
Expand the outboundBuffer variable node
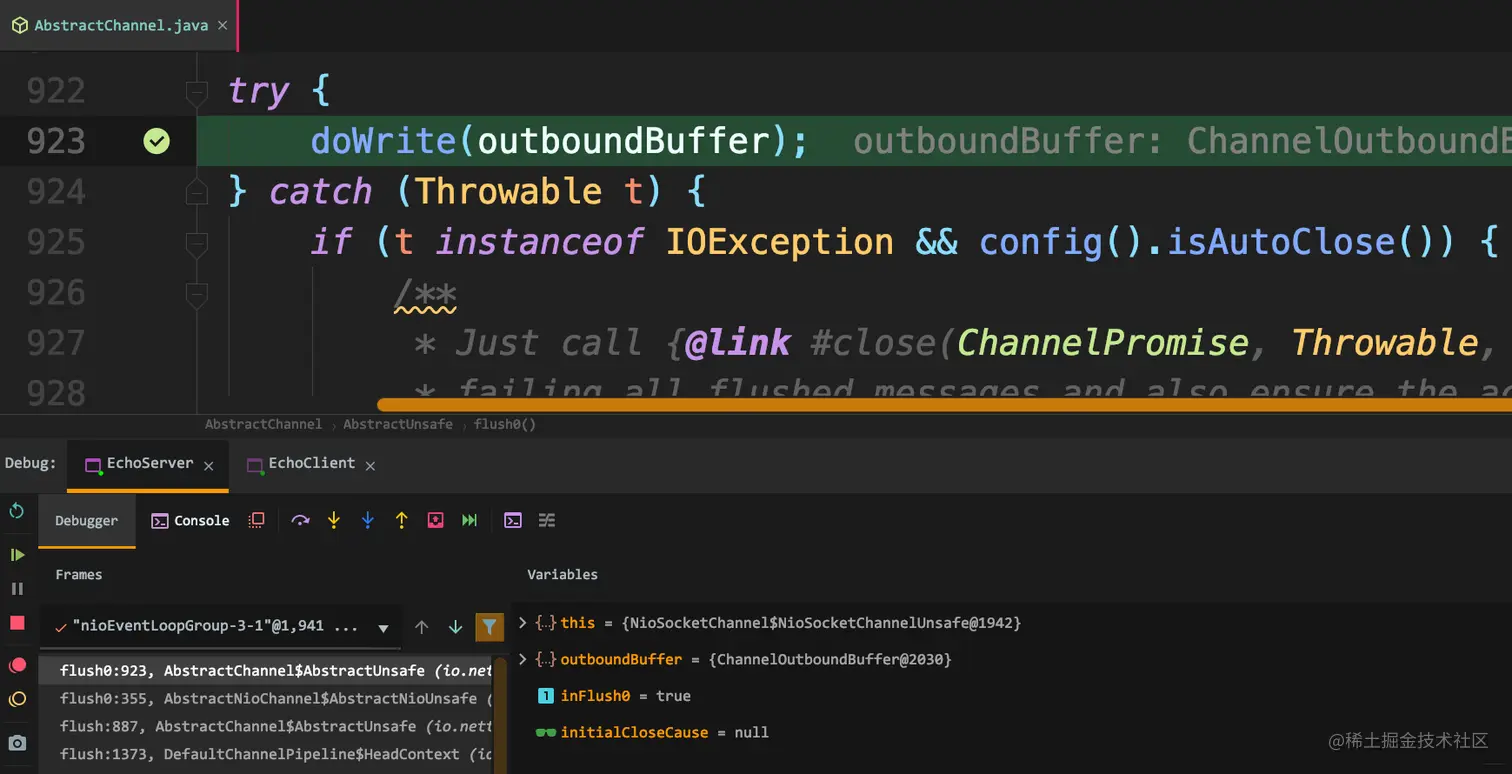point(522,659)
